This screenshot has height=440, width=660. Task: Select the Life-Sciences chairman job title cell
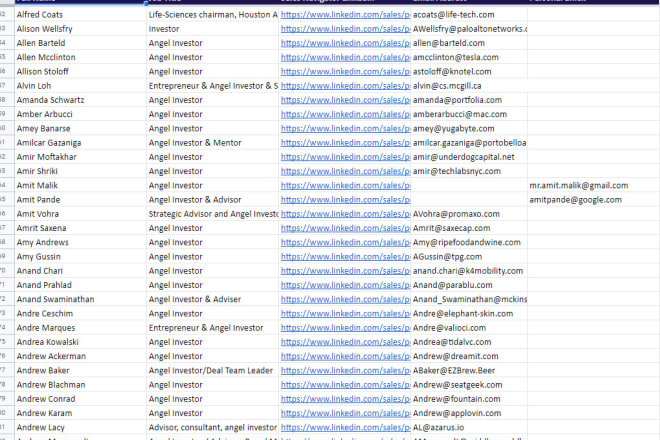(x=212, y=15)
